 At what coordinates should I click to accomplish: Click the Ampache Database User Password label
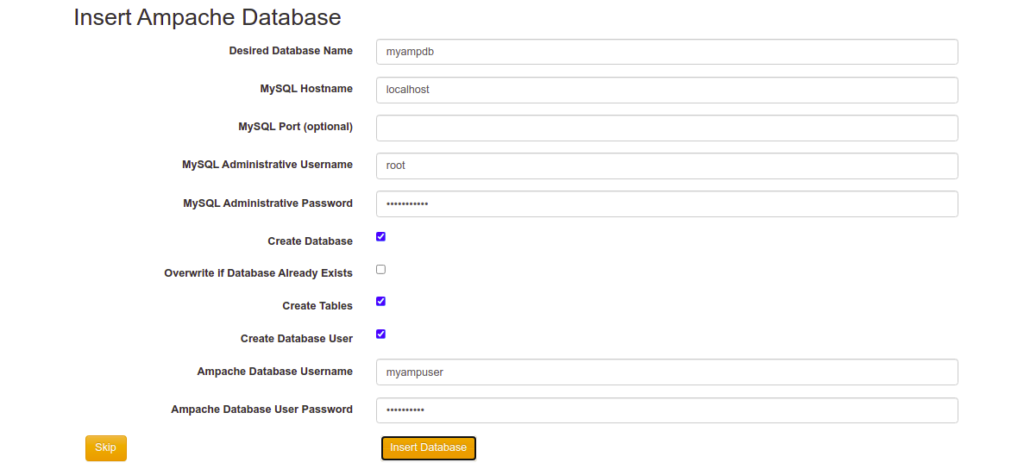(x=262, y=409)
